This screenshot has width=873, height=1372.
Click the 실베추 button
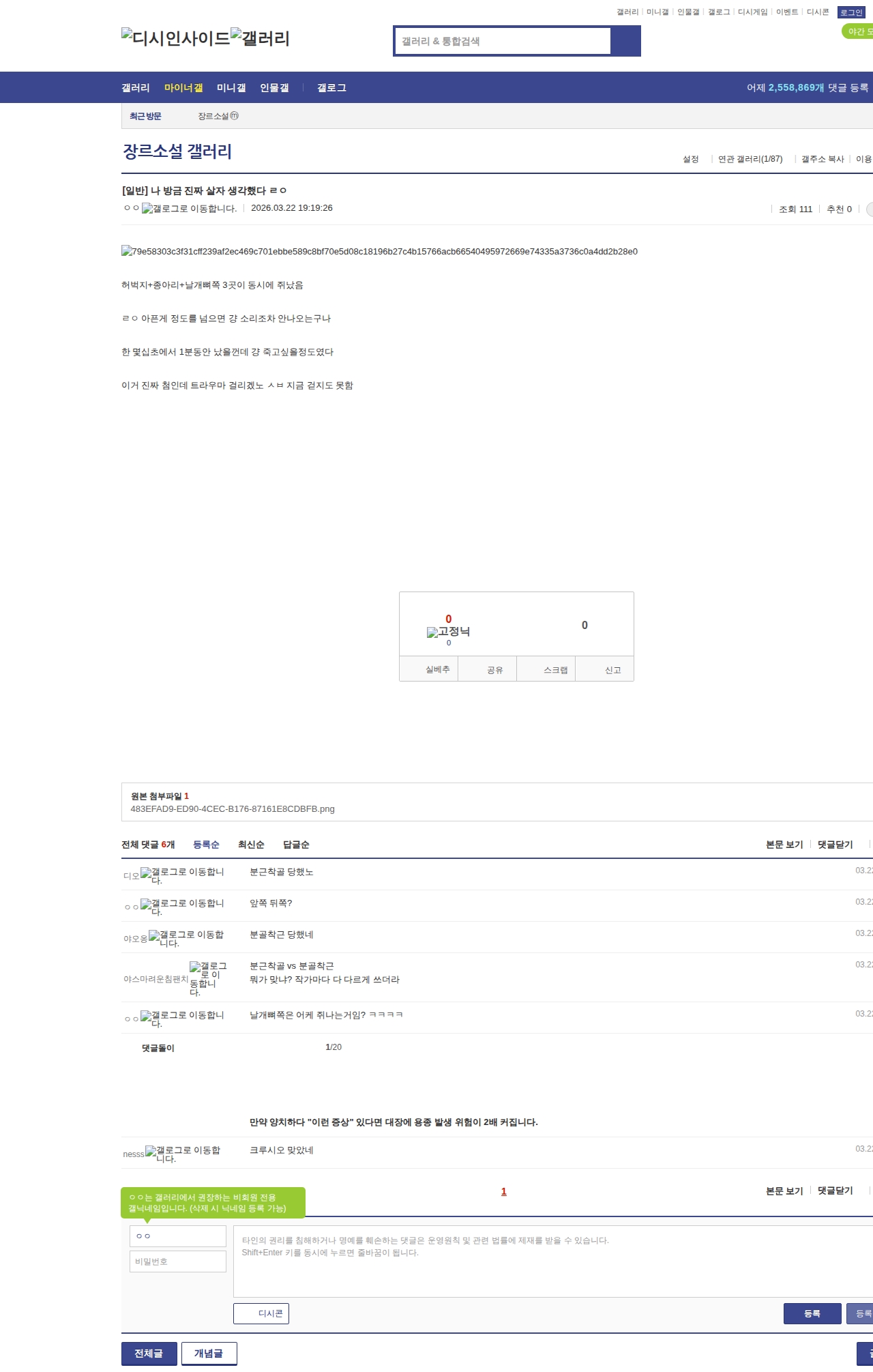point(428,669)
